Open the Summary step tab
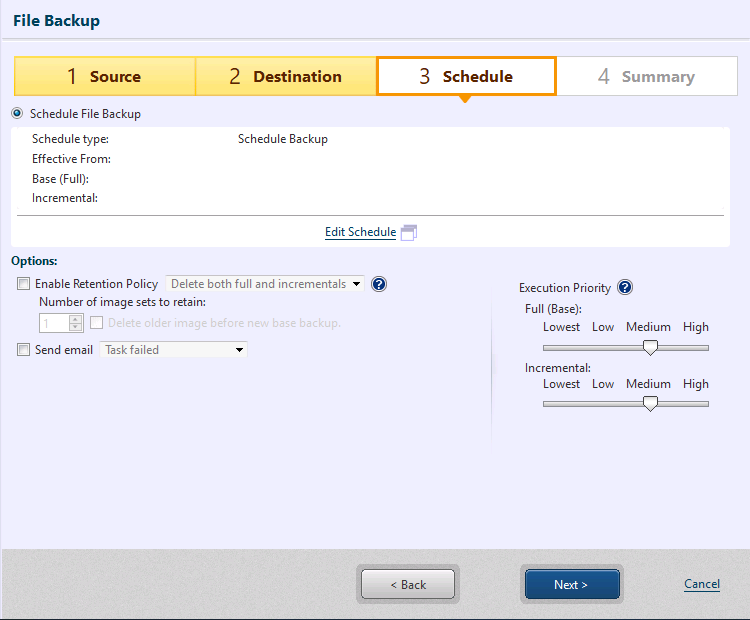The width and height of the screenshot is (750, 620). [x=646, y=76]
